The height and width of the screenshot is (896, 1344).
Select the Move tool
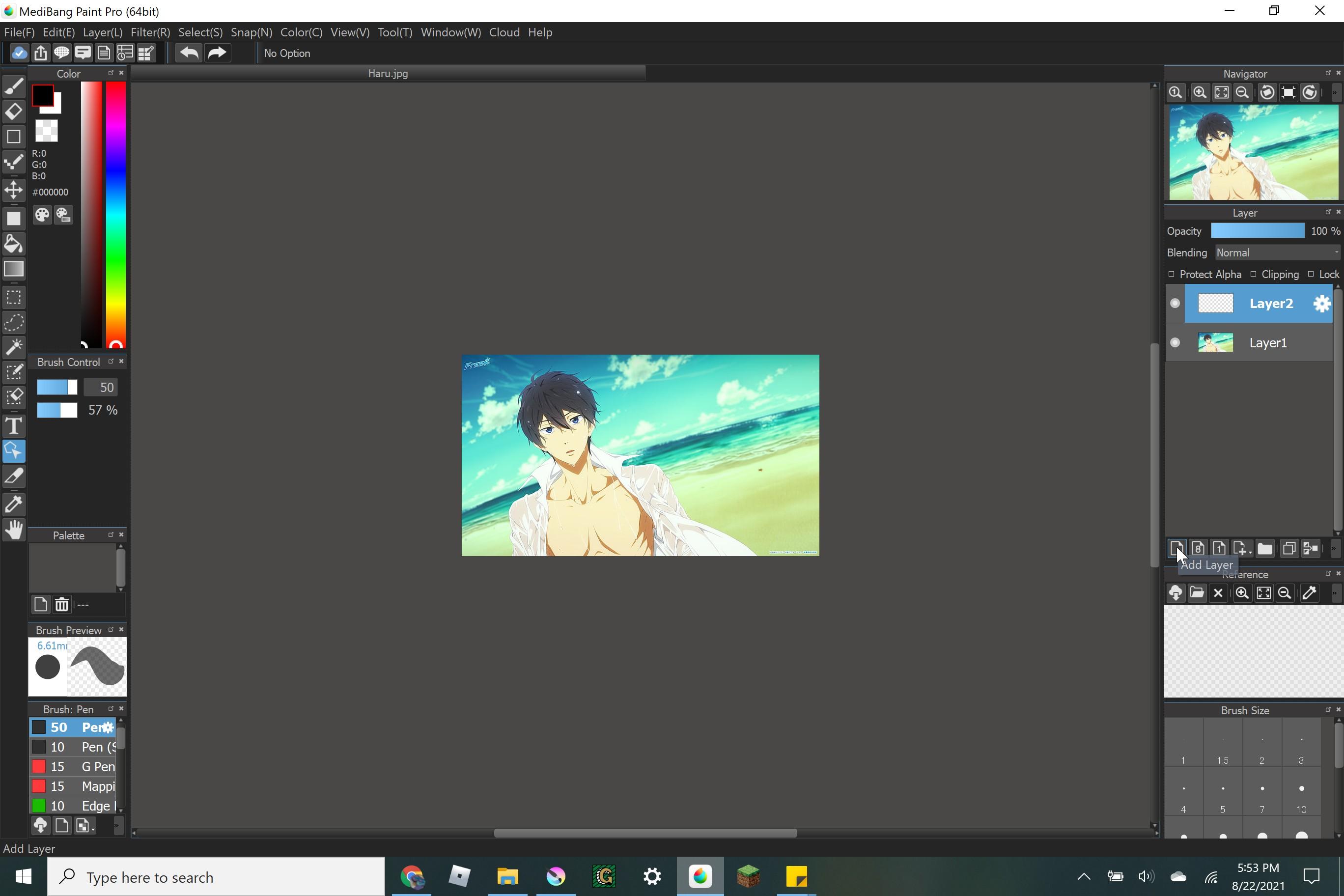(x=14, y=190)
